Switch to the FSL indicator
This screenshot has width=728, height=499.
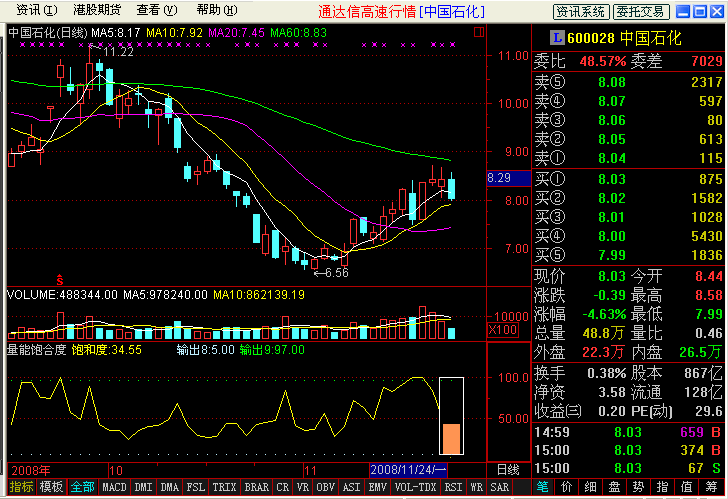click(195, 487)
